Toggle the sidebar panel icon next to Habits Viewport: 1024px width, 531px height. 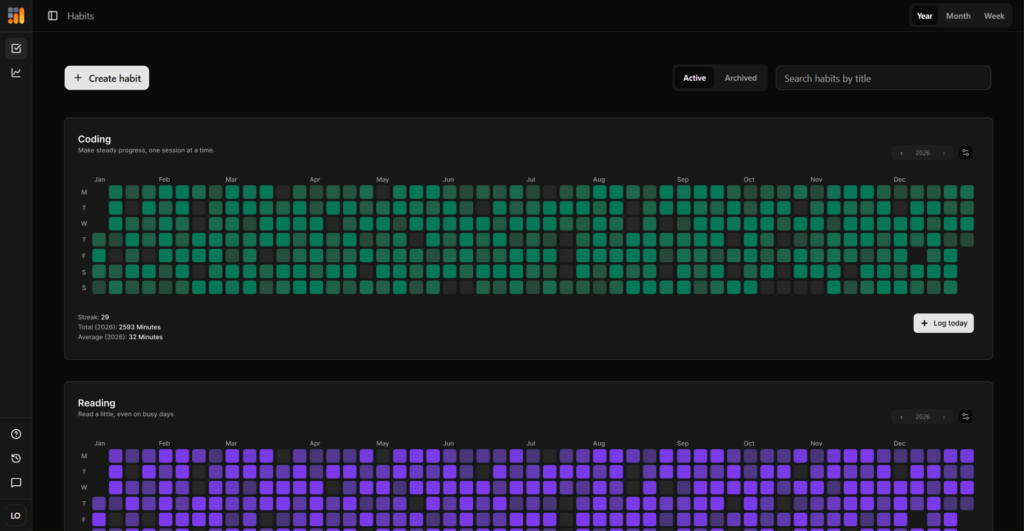tap(53, 16)
